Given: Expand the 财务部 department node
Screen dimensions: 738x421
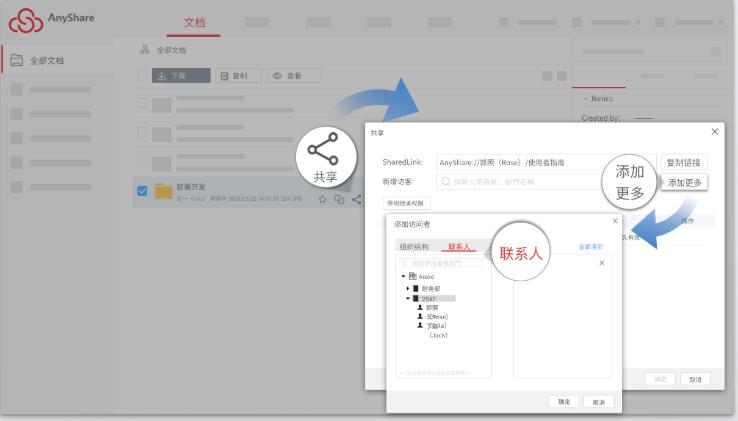Looking at the screenshot, I should coord(408,287).
